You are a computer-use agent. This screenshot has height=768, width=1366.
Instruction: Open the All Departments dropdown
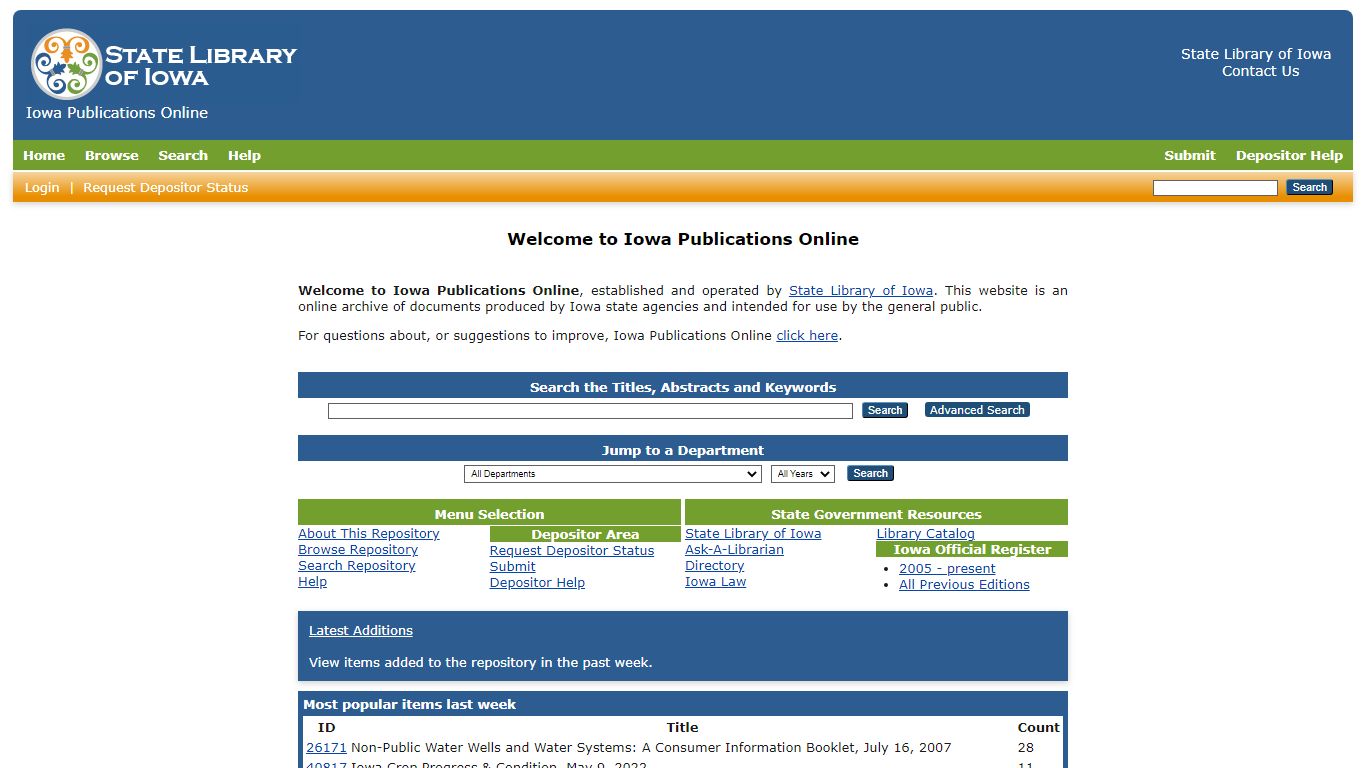(613, 474)
